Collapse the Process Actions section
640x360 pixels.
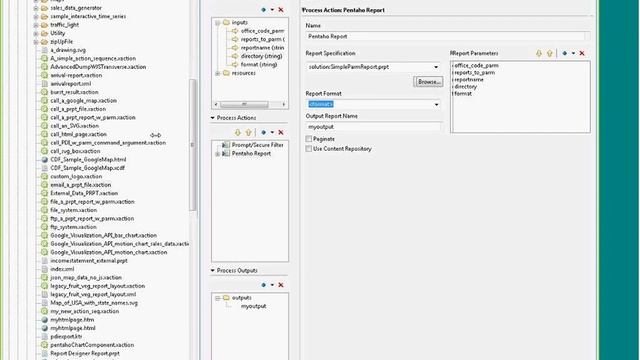point(213,118)
